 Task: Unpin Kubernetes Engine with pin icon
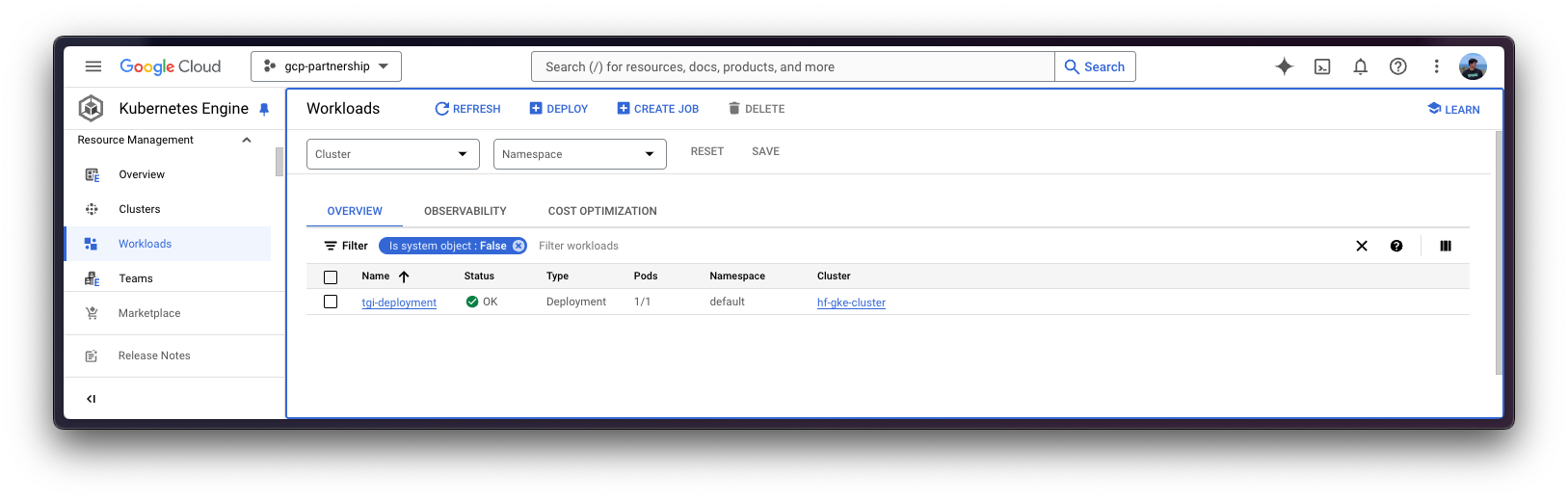[264, 109]
